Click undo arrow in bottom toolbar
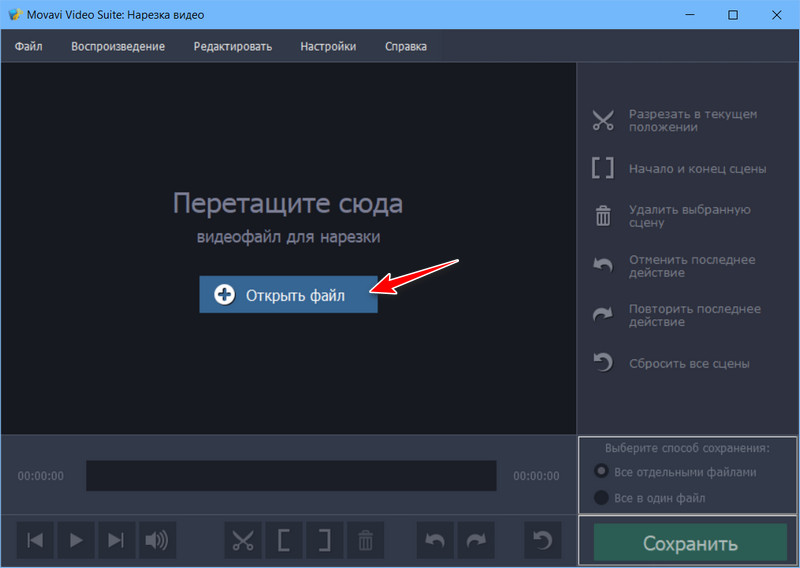800x568 pixels. point(435,540)
